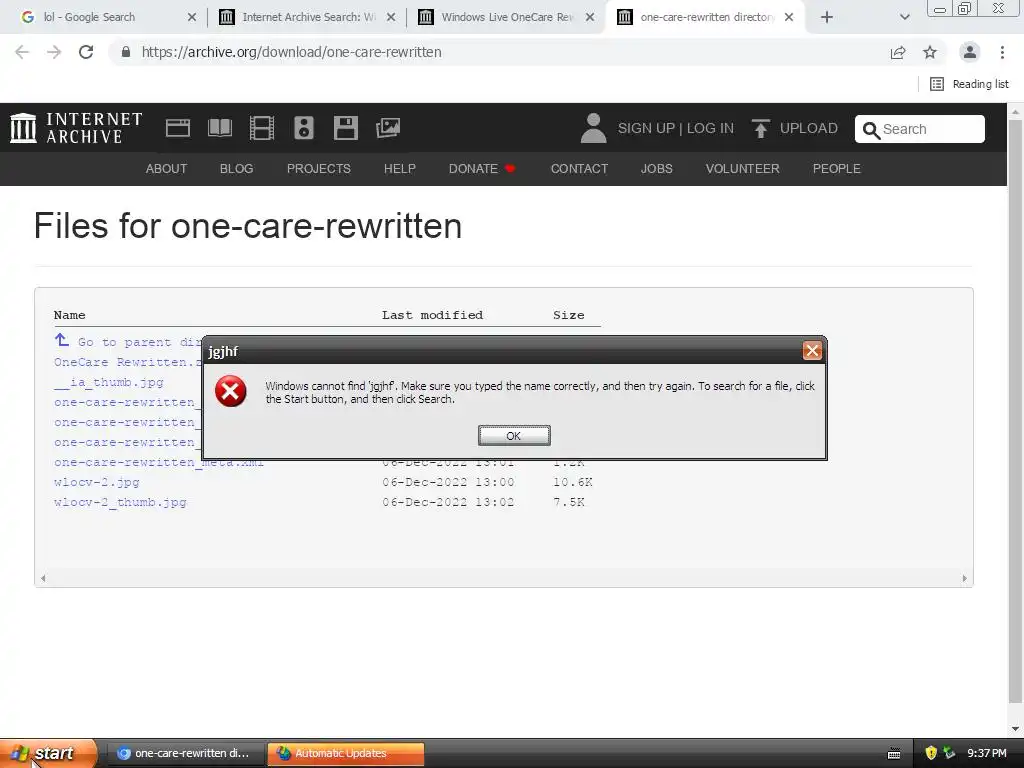Click file listing scroll right arrow
The image size is (1024, 768).
coord(965,578)
